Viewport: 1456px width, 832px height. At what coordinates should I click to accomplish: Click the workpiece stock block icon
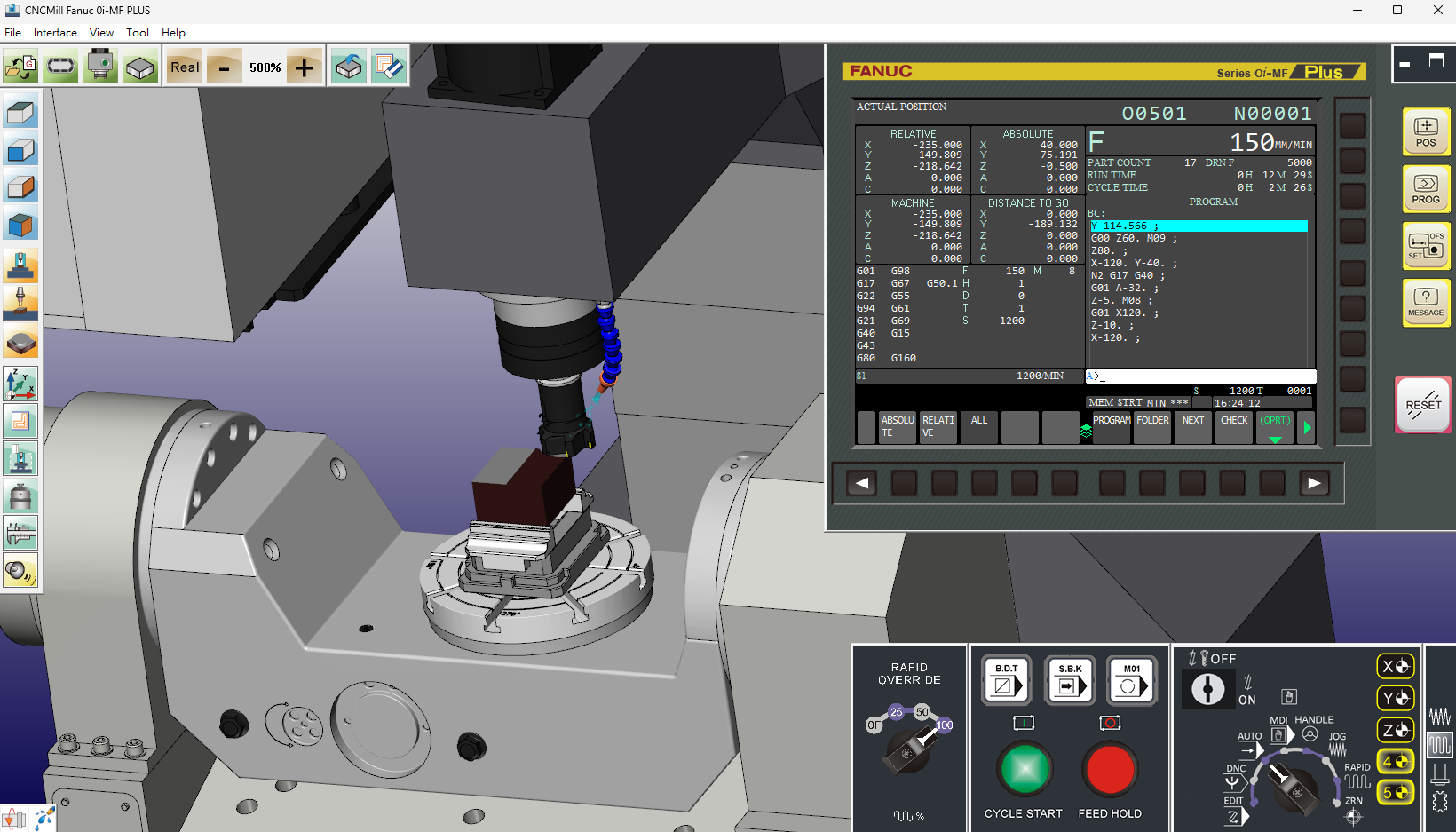coord(140,67)
